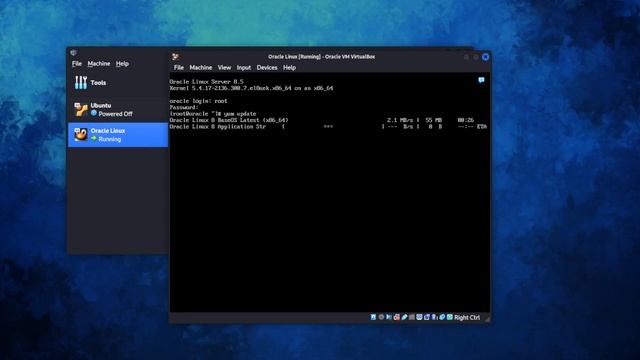Click keyboard capture status icon
Image resolution: width=640 pixels, height=360 pixels.
[x=449, y=317]
